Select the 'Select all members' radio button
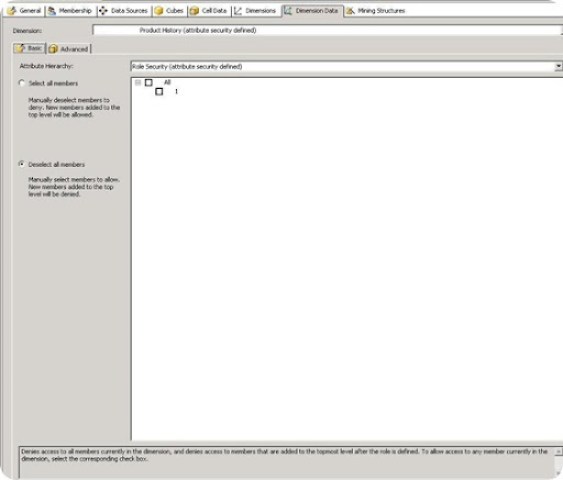Image resolution: width=563 pixels, height=480 pixels. pos(22,83)
